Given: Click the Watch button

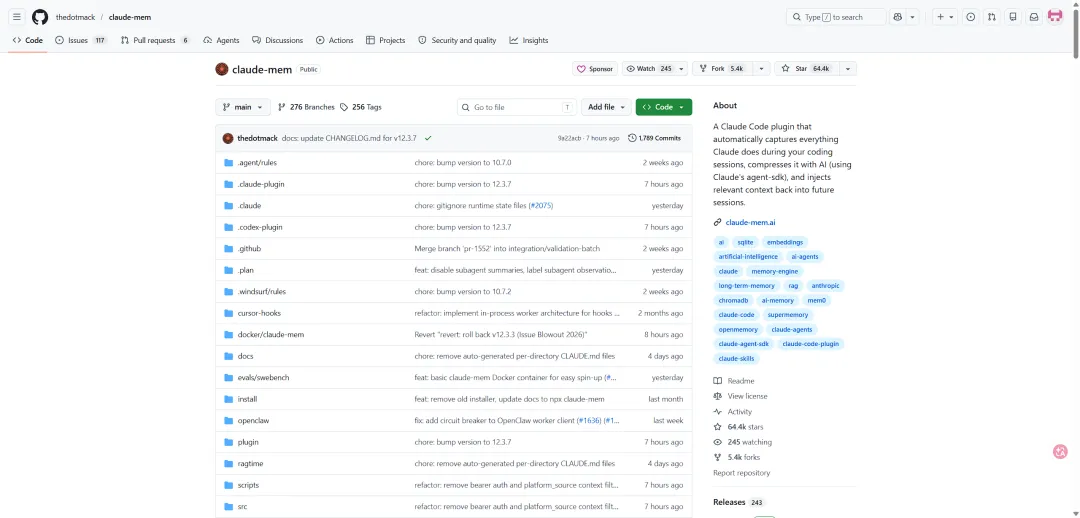Looking at the screenshot, I should 649,69.
